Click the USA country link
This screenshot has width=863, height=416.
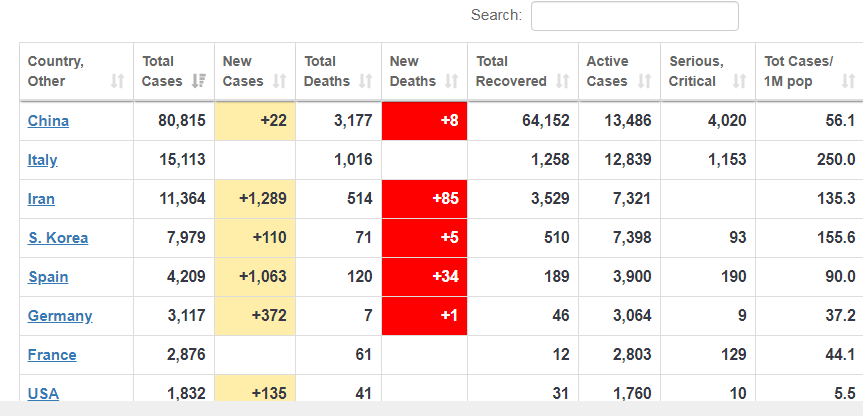43,394
